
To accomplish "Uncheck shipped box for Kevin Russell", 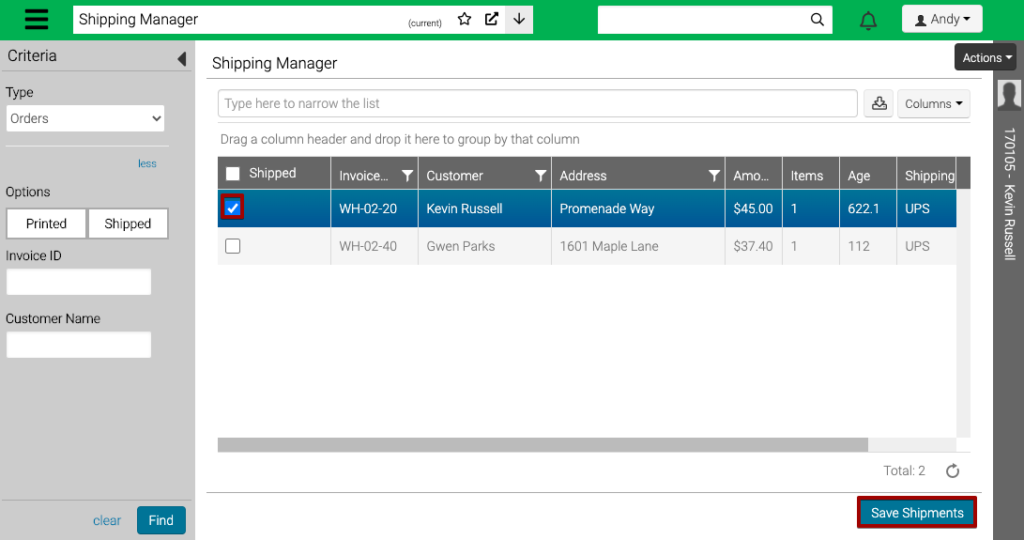I will click(233, 208).
